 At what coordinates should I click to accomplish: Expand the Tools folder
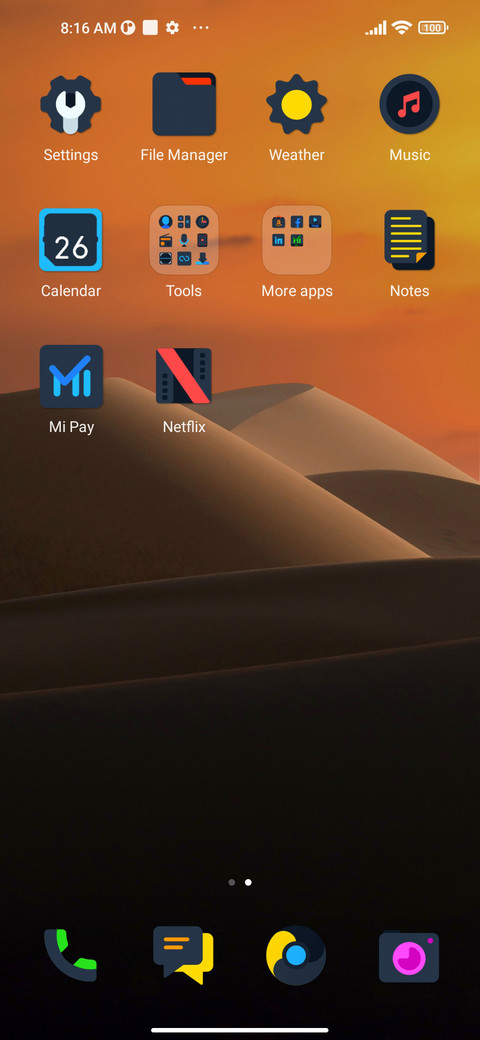click(x=184, y=240)
